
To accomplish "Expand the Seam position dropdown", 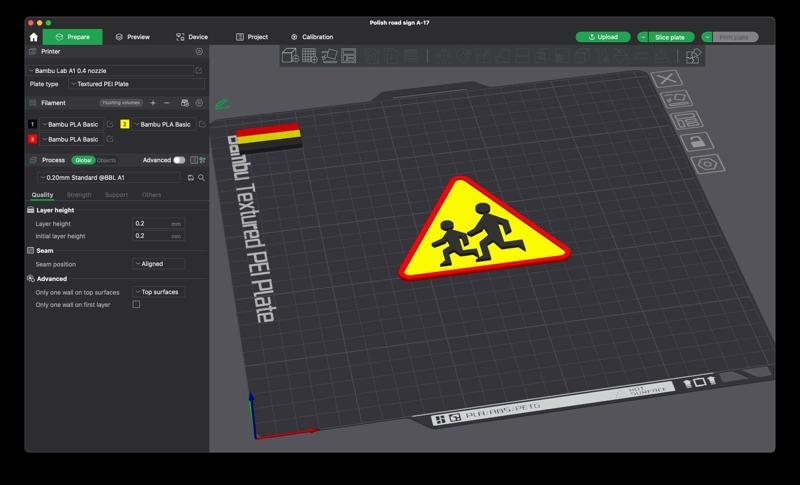I will (159, 264).
